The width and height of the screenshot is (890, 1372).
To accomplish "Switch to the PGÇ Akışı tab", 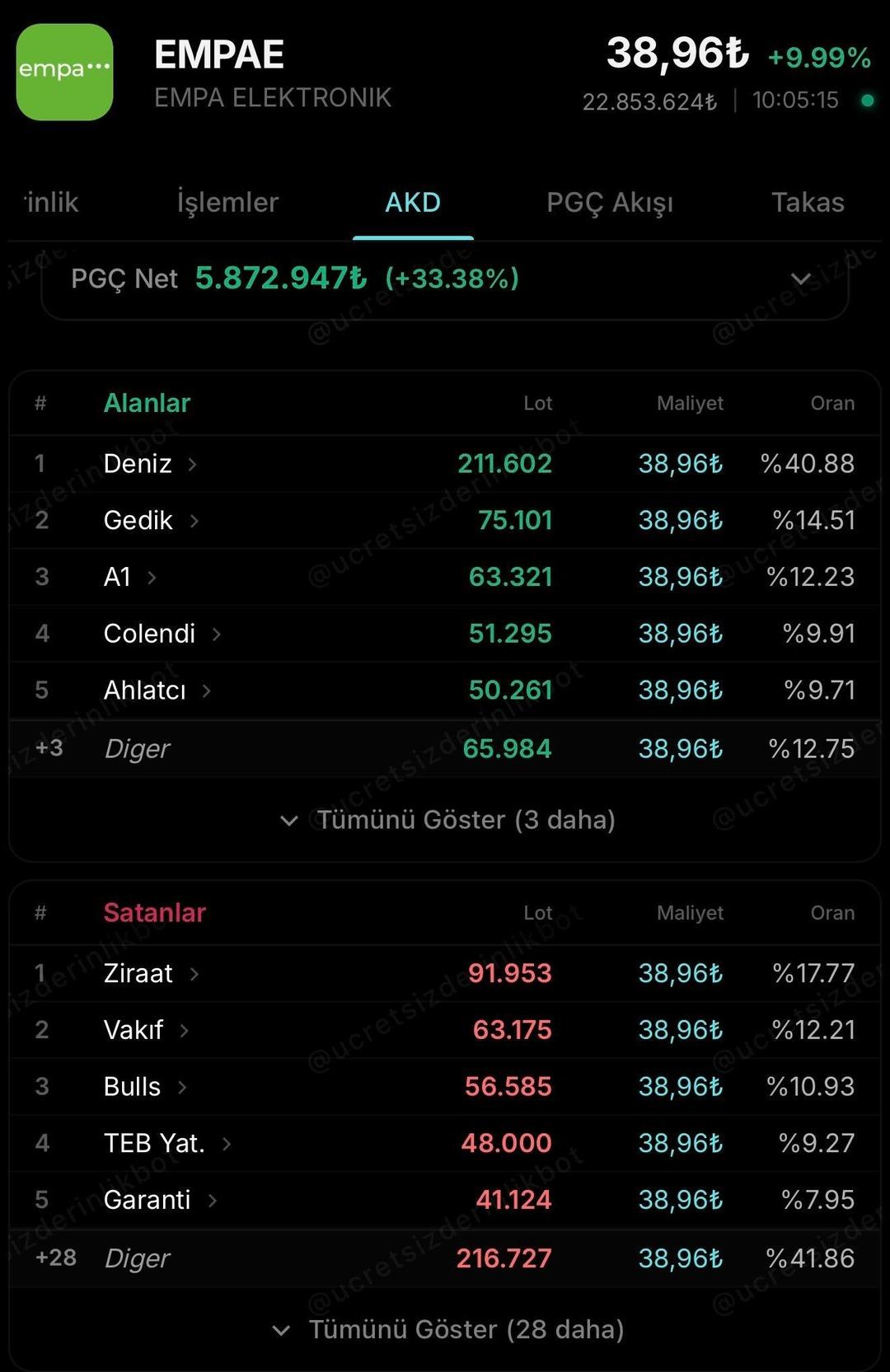I will coord(610,203).
